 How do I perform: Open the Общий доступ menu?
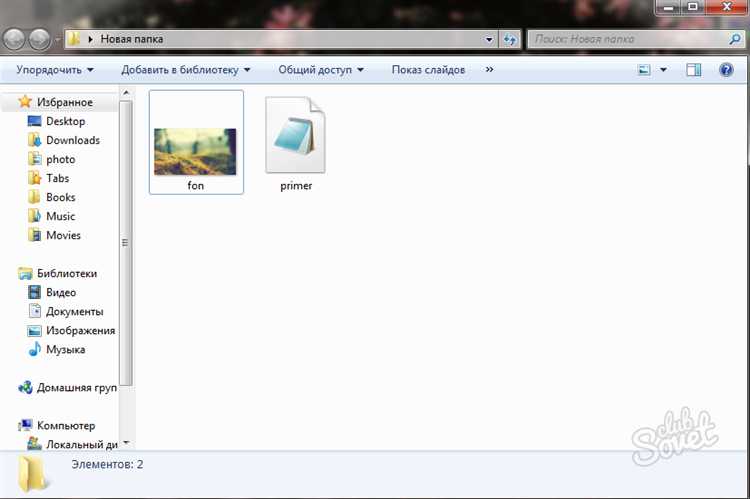click(x=320, y=70)
